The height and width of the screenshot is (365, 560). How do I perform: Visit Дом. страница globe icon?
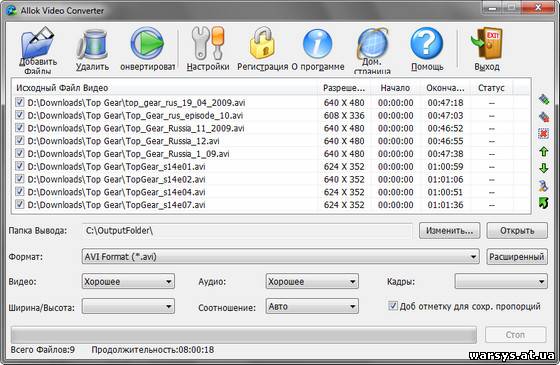point(372,43)
